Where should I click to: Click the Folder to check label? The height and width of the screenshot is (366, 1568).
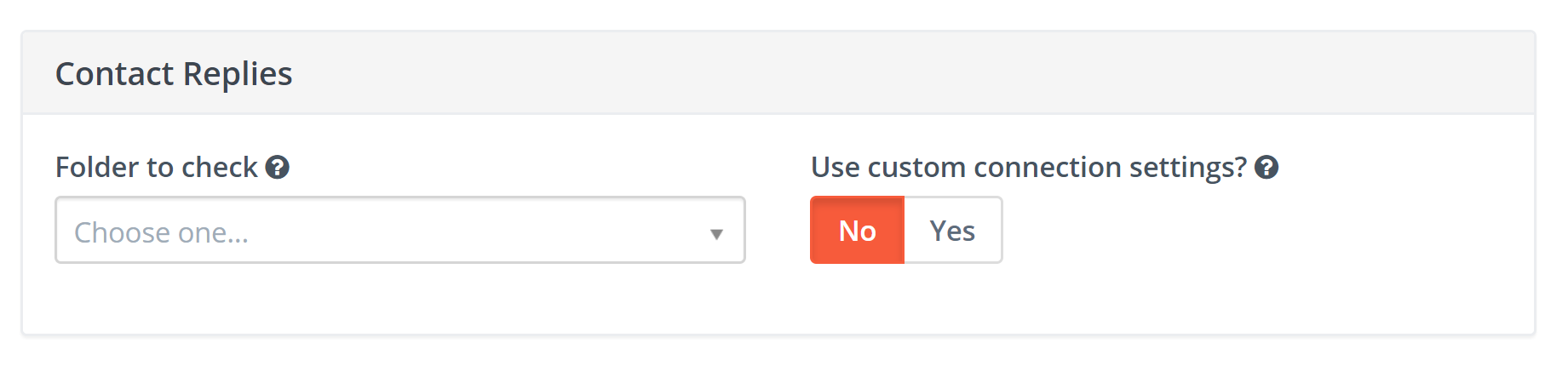(x=156, y=167)
